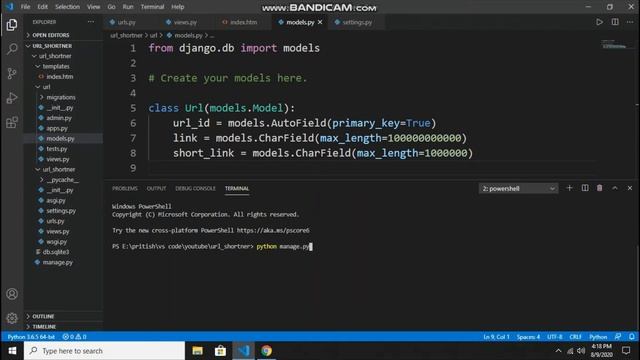Viewport: 640px width, 360px height.
Task: Open Source Control view
Action: pyautogui.click(x=12, y=73)
